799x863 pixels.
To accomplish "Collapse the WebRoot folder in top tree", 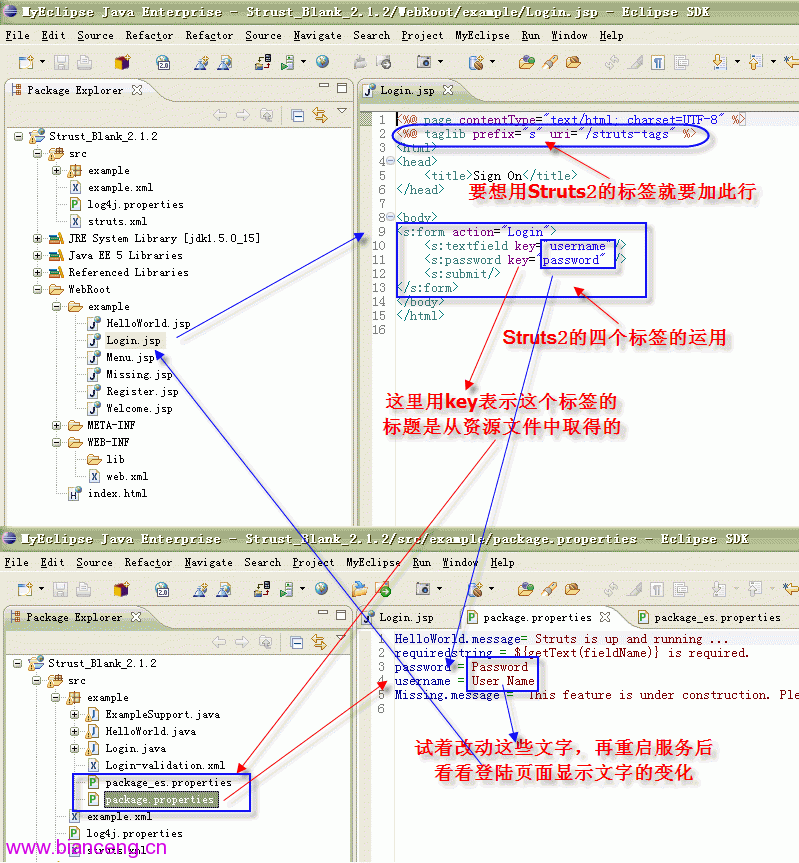I will click(37, 290).
